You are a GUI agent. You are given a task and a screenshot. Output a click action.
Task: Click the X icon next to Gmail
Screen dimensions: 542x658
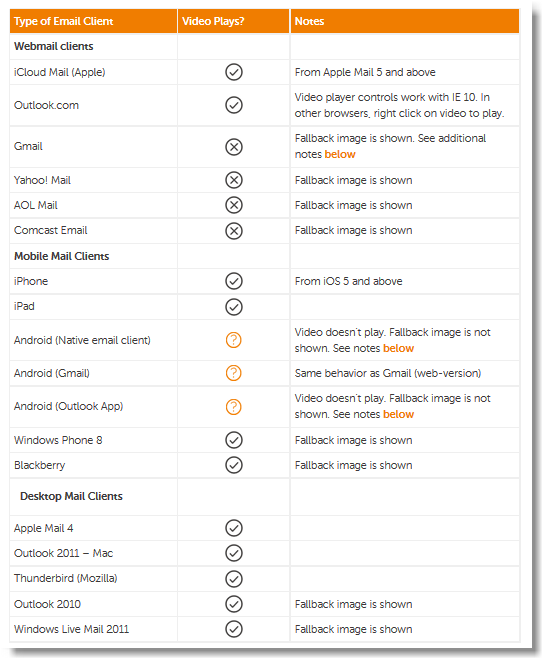pos(234,147)
